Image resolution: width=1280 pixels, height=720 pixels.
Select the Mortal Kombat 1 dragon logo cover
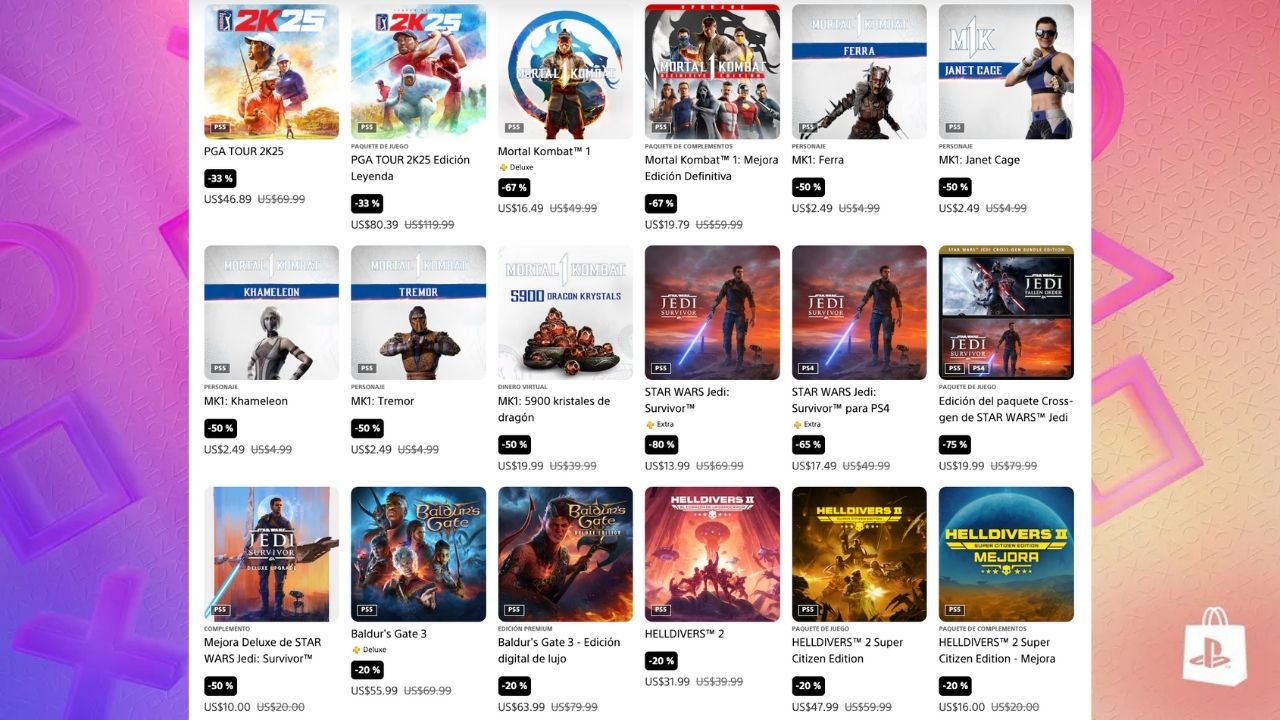click(x=565, y=71)
